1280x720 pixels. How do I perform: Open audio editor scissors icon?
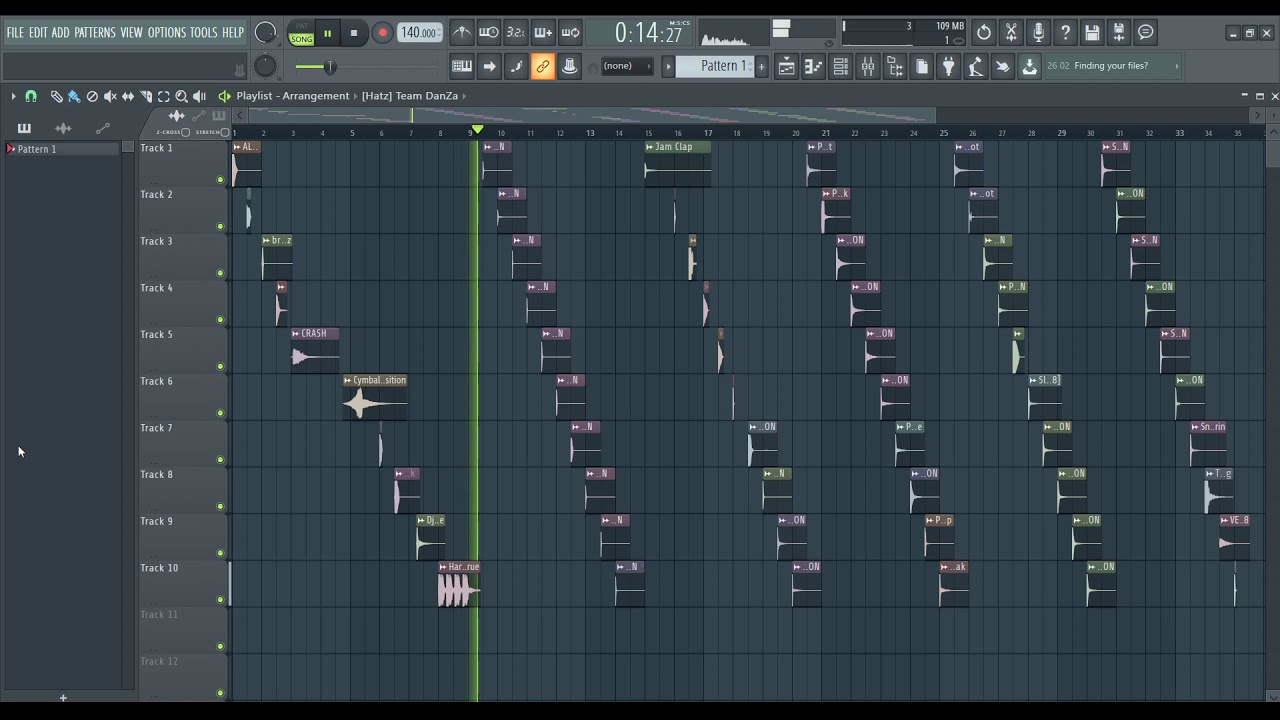(1011, 33)
